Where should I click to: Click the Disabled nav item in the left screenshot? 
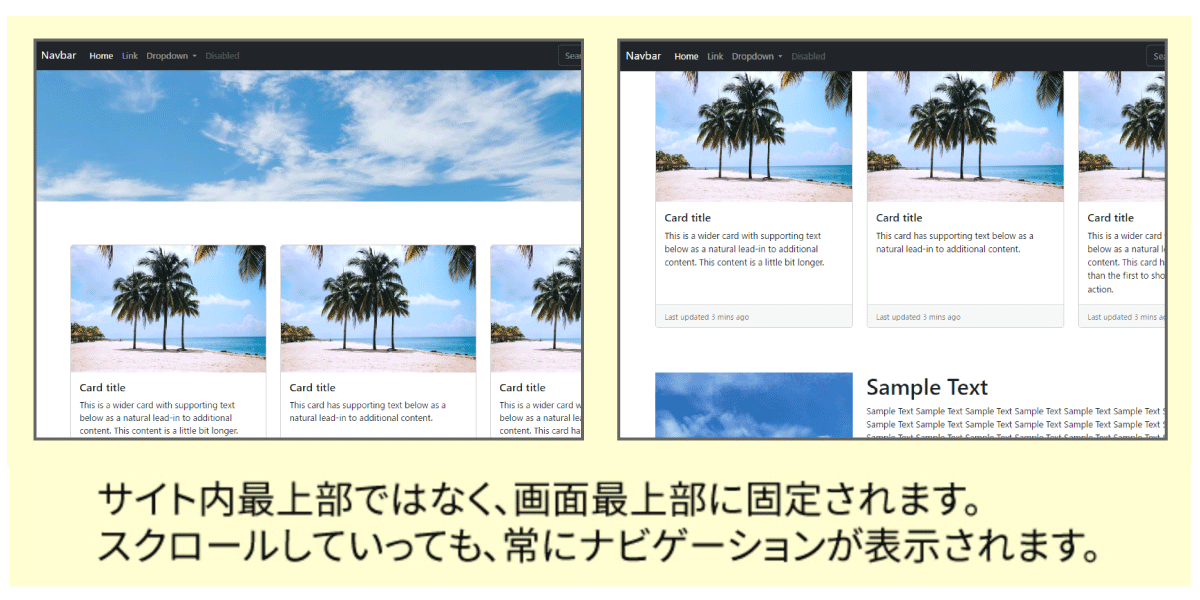(222, 56)
